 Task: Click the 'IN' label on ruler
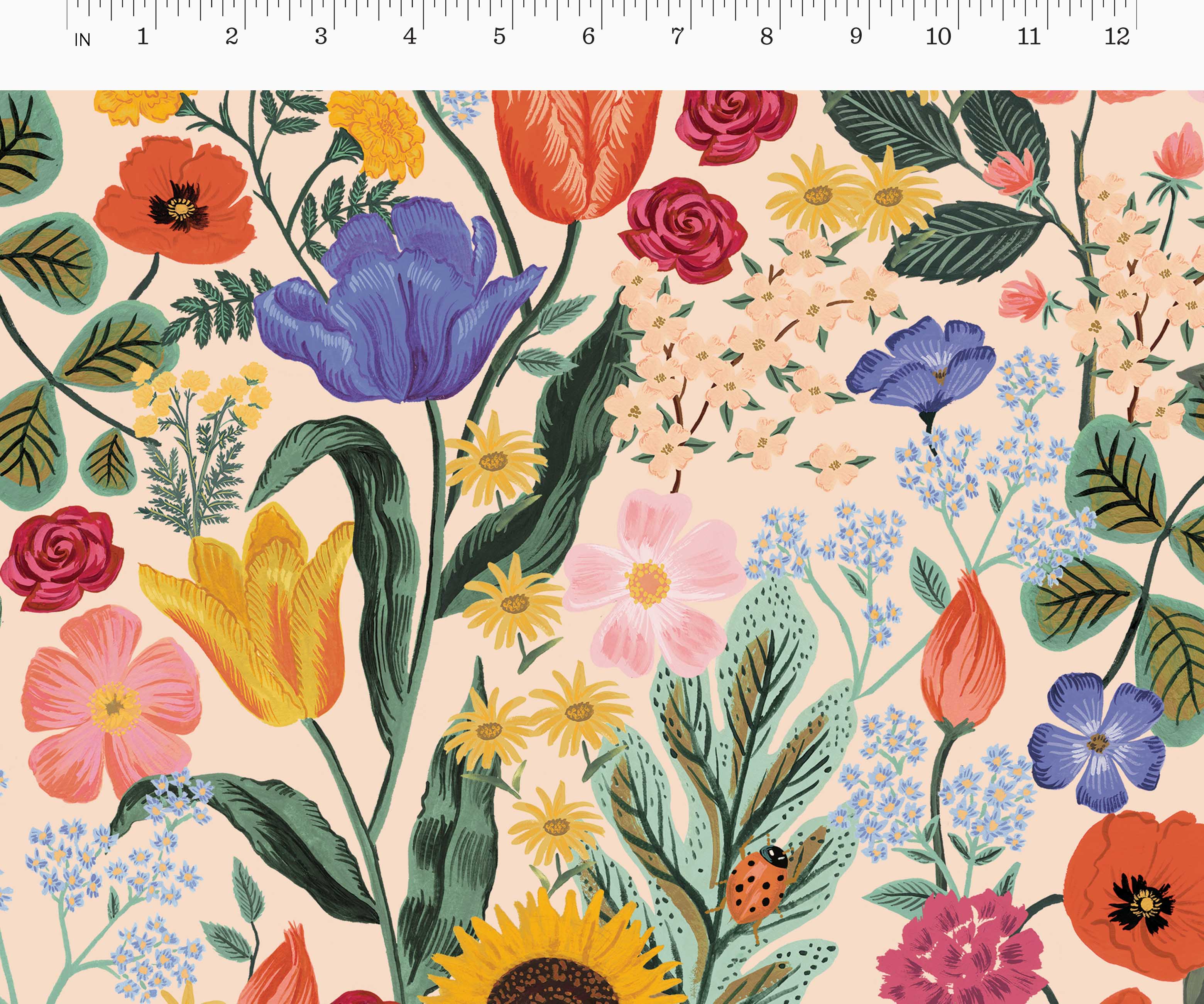tap(83, 40)
